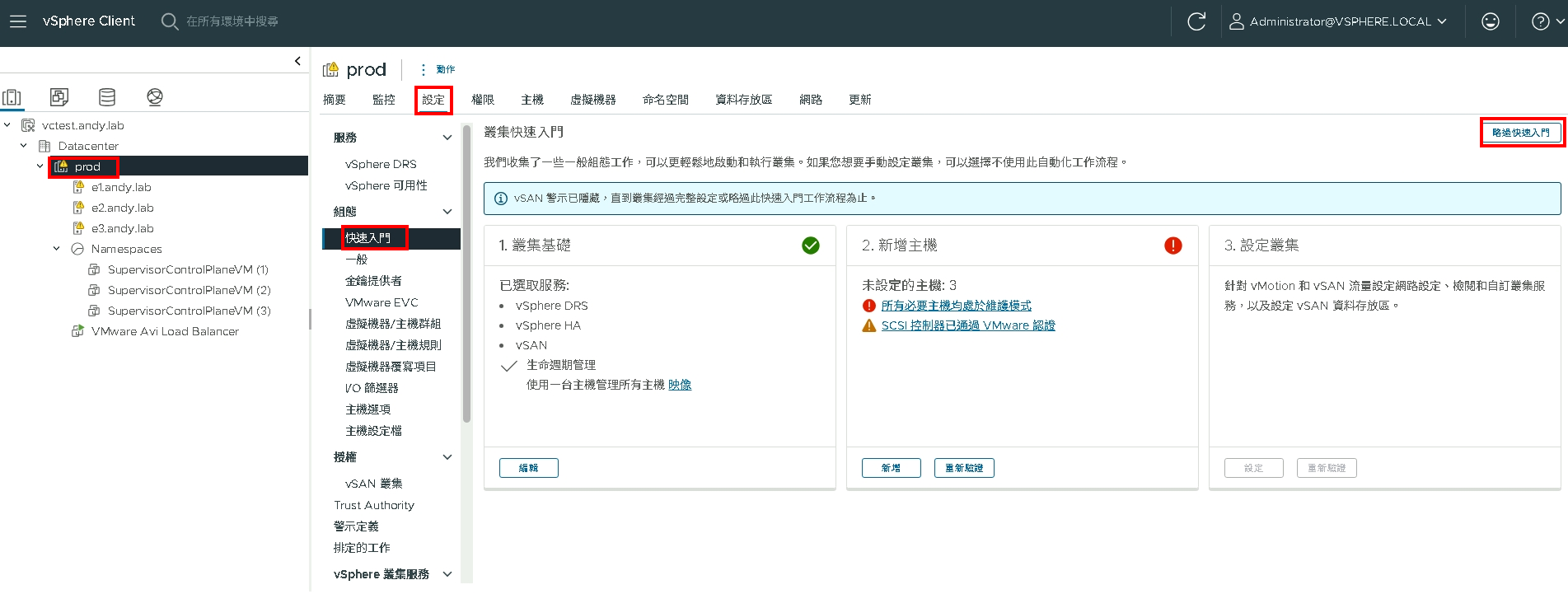Click 重新驗證 on the 新增主機 card
Image resolution: width=1568 pixels, height=594 pixels.
pos(964,468)
